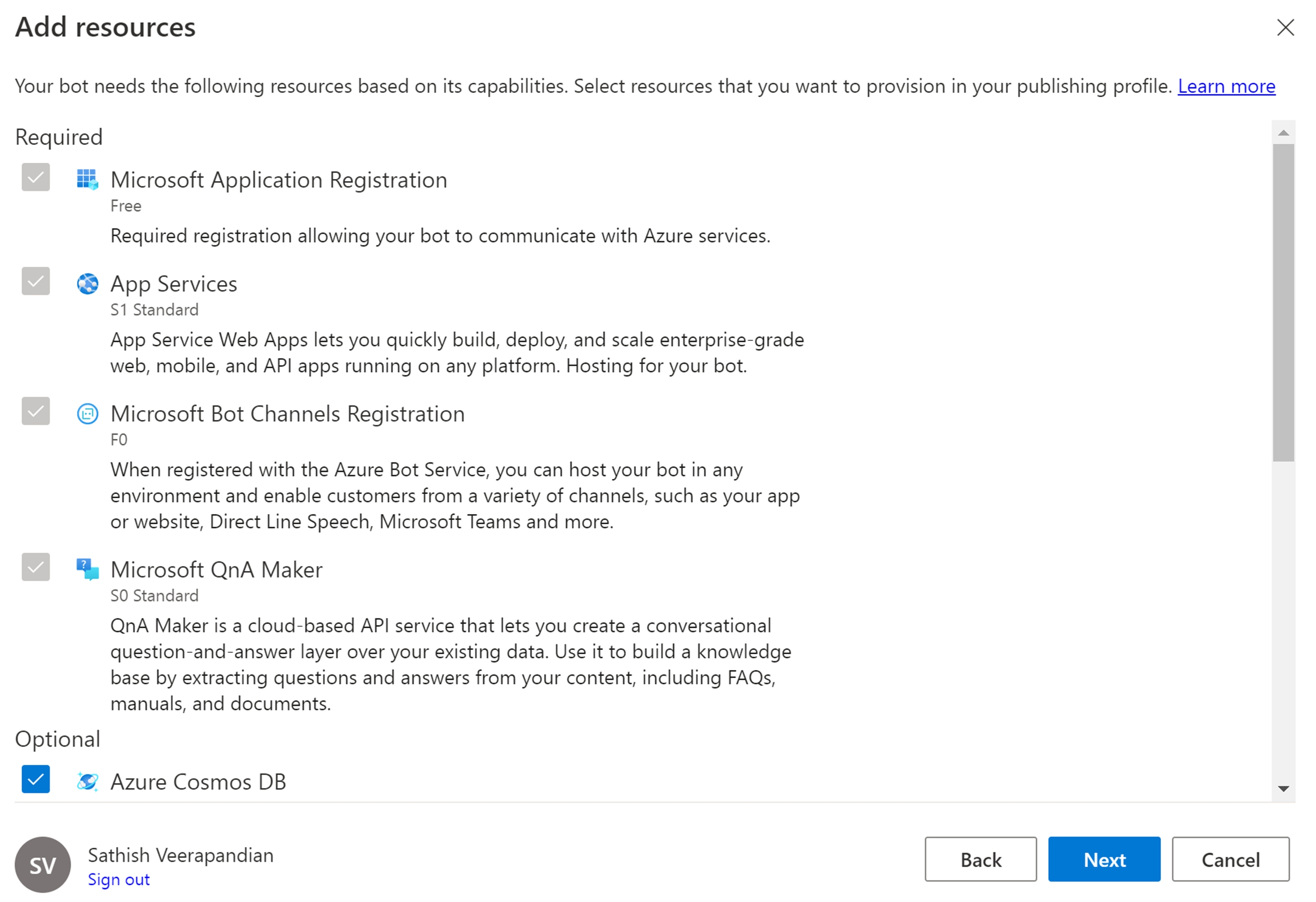
Task: Cancel the resource provisioning dialog
Action: click(x=1230, y=859)
